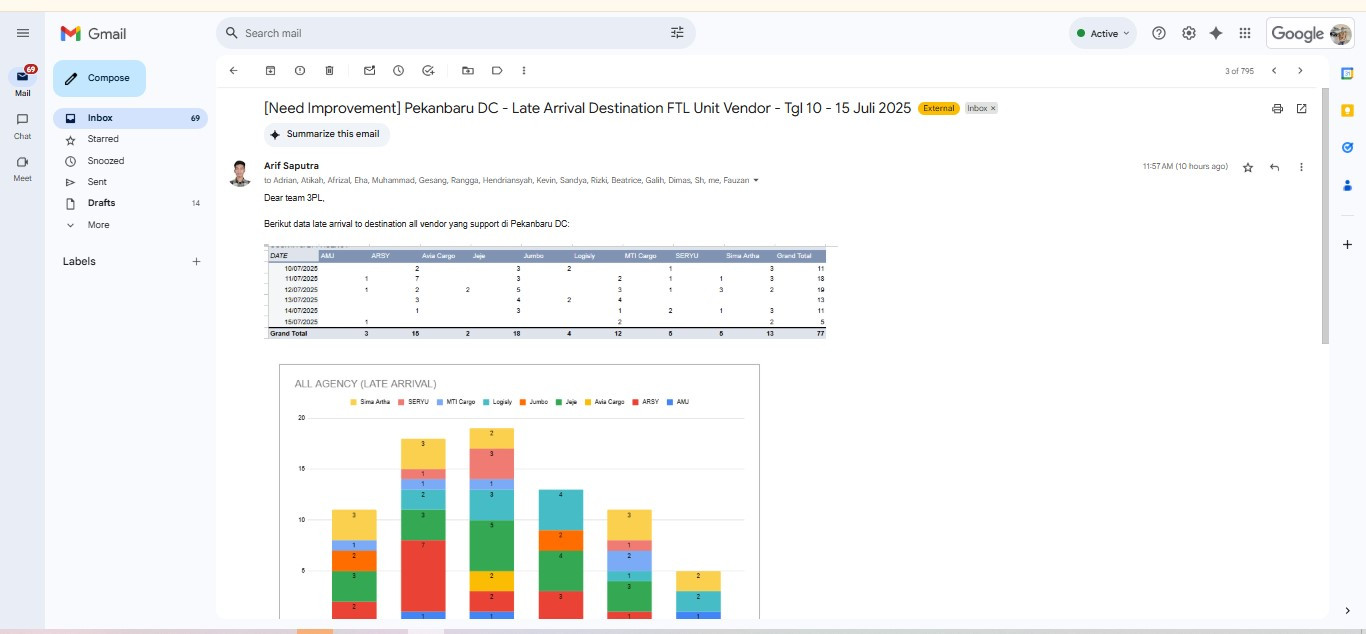Toggle the main menu hamburger icon
This screenshot has width=1366, height=634.
pos(23,33)
